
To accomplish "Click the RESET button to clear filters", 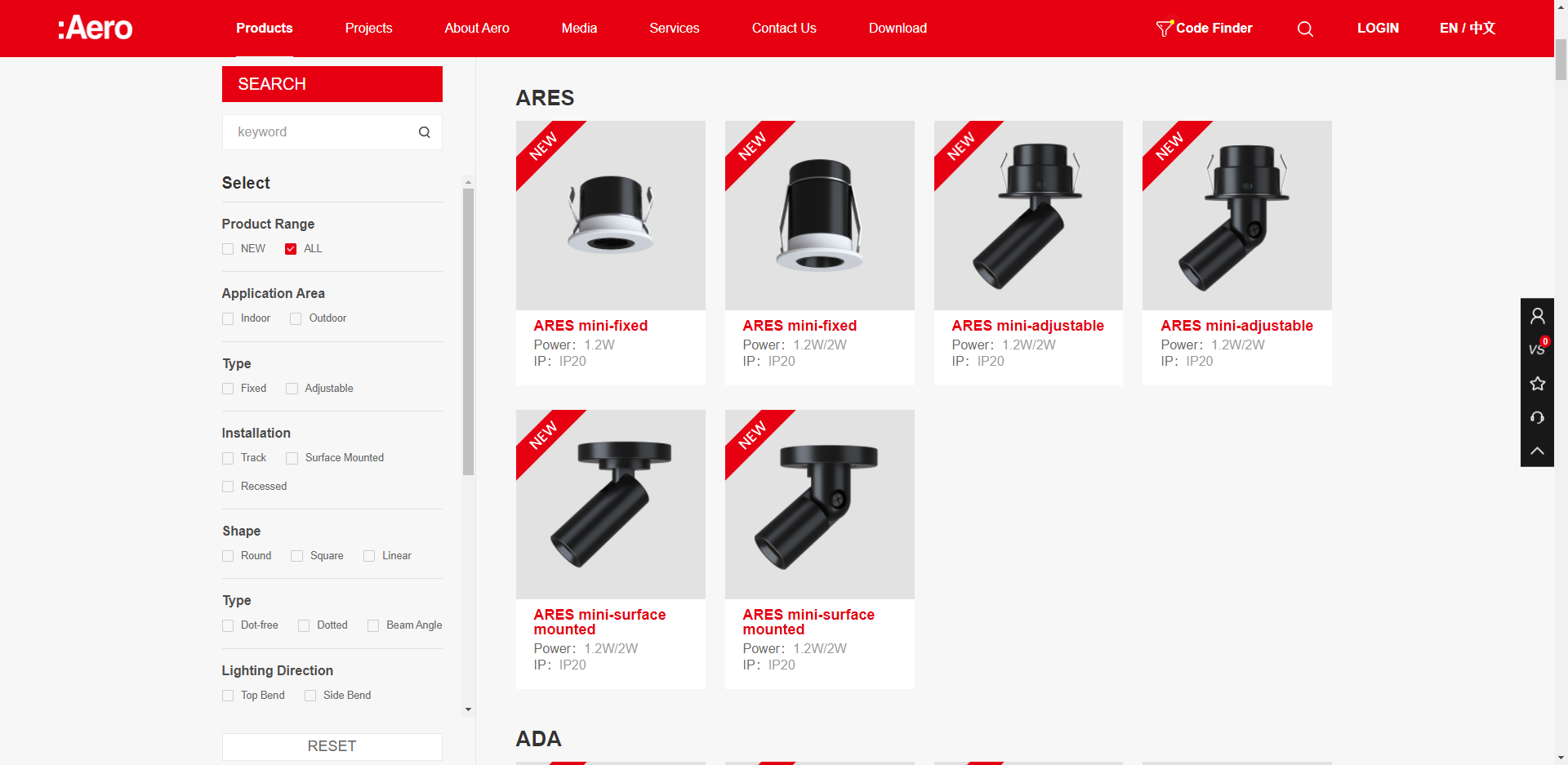I will point(332,746).
